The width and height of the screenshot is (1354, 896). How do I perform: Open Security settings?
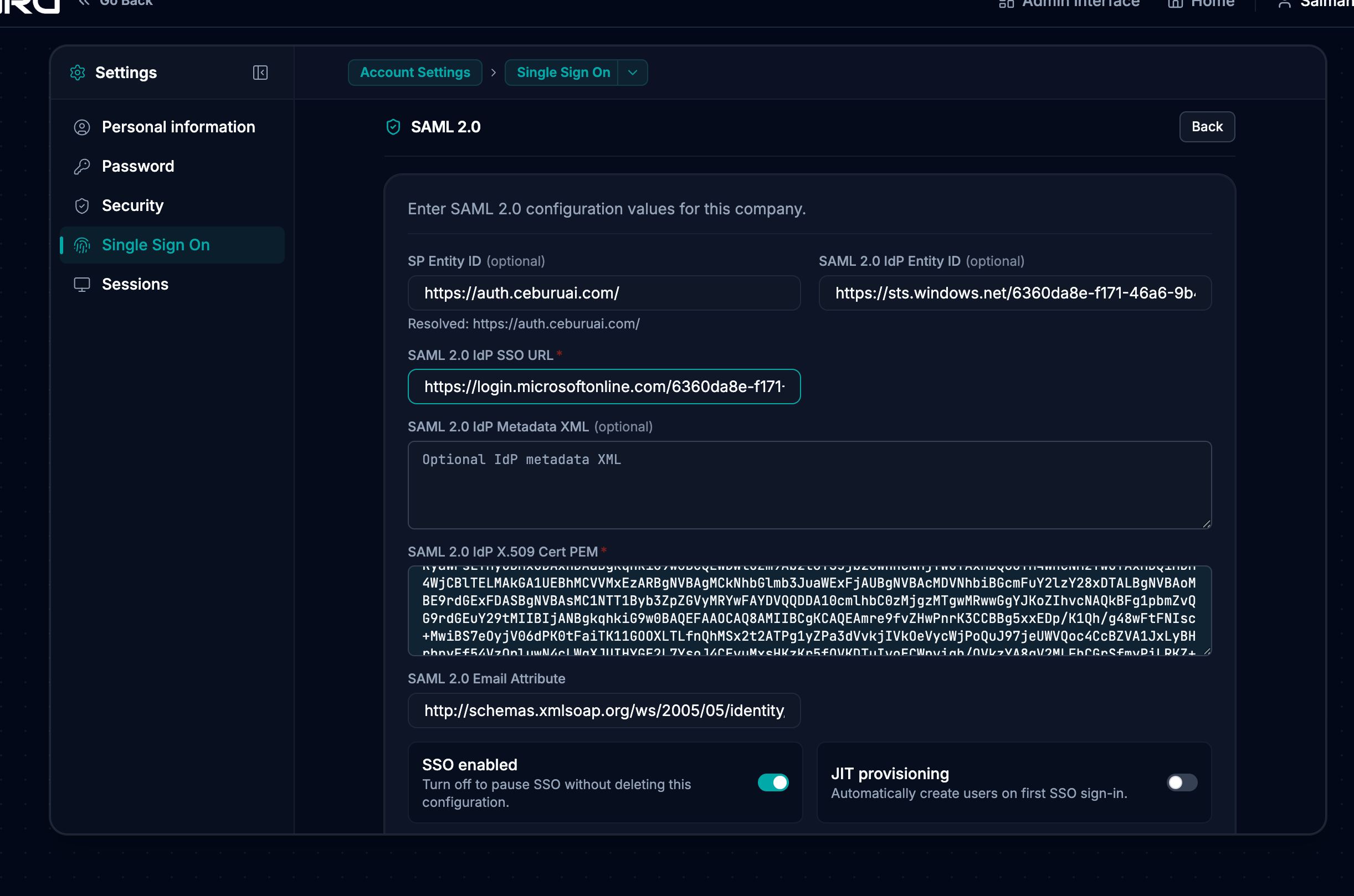172,205
